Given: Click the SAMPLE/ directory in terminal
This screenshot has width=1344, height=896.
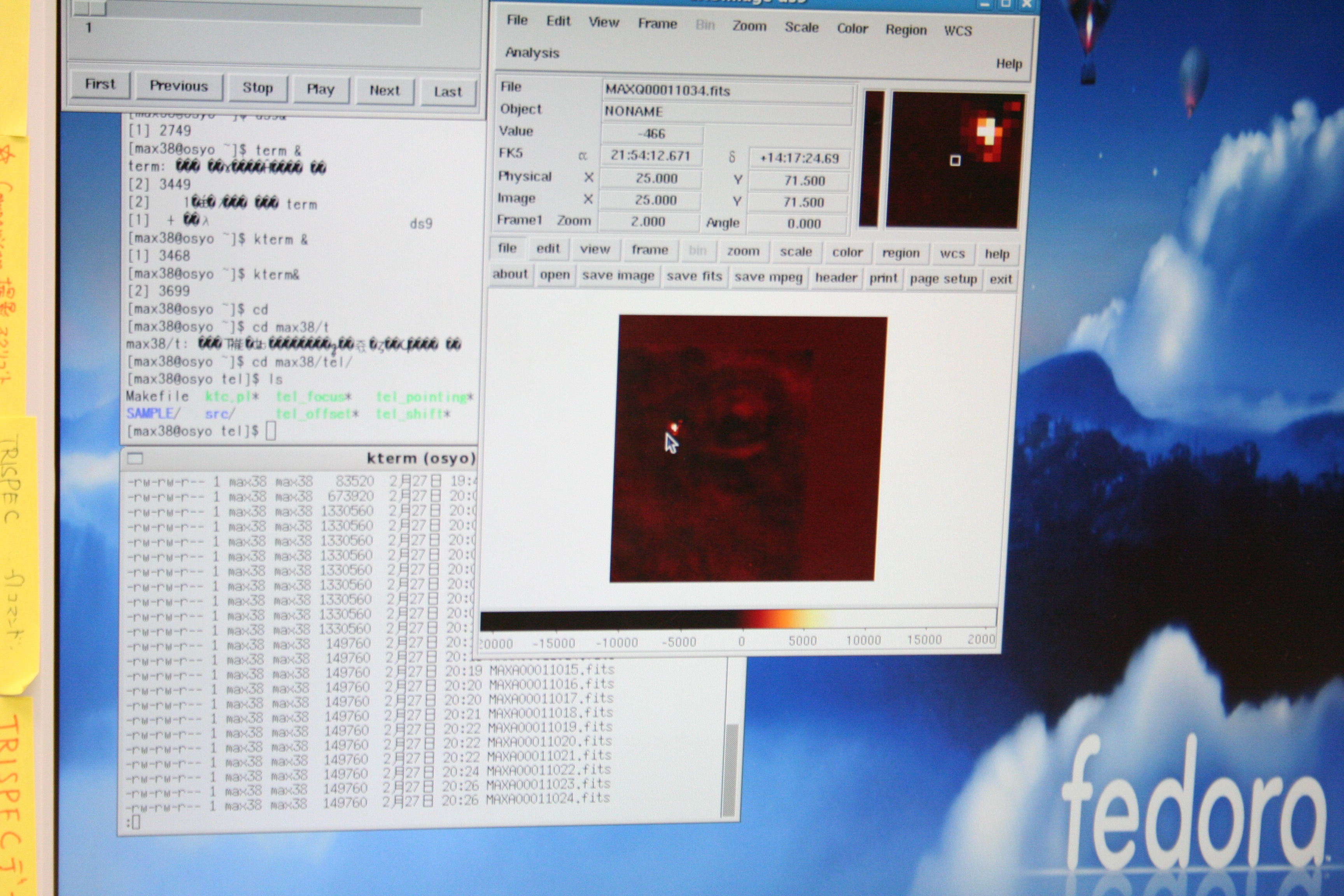Looking at the screenshot, I should tap(153, 413).
